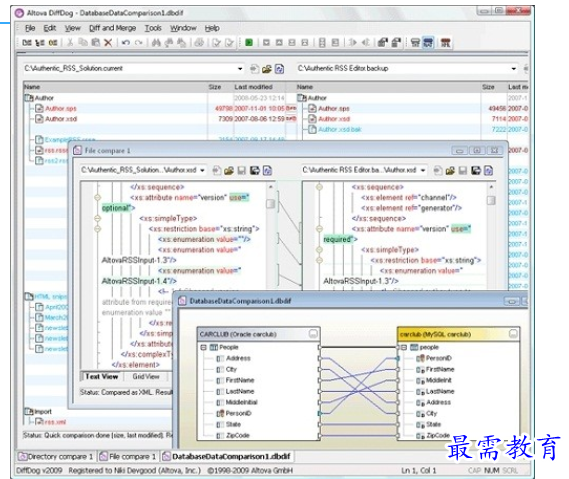Screen dimensions: 569x479
Task: Click the green Start Comparison icon
Action: pyautogui.click(x=249, y=43)
